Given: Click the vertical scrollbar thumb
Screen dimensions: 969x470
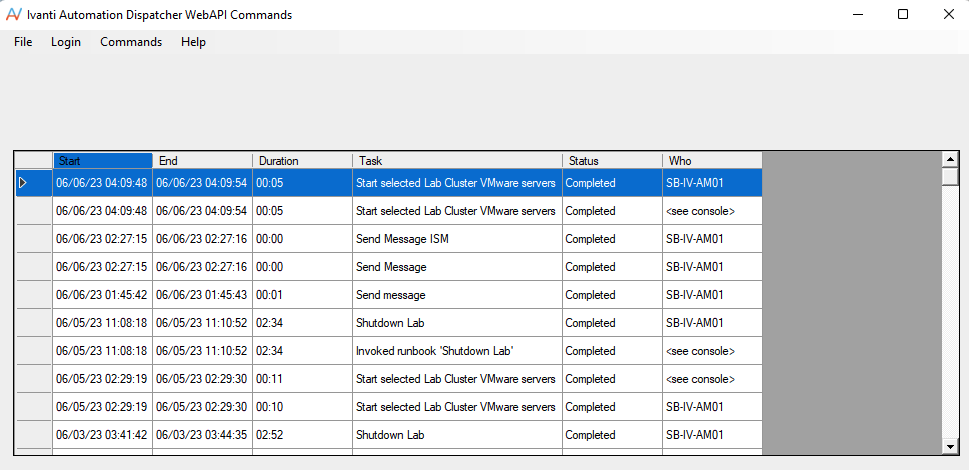Looking at the screenshot, I should tap(950, 177).
